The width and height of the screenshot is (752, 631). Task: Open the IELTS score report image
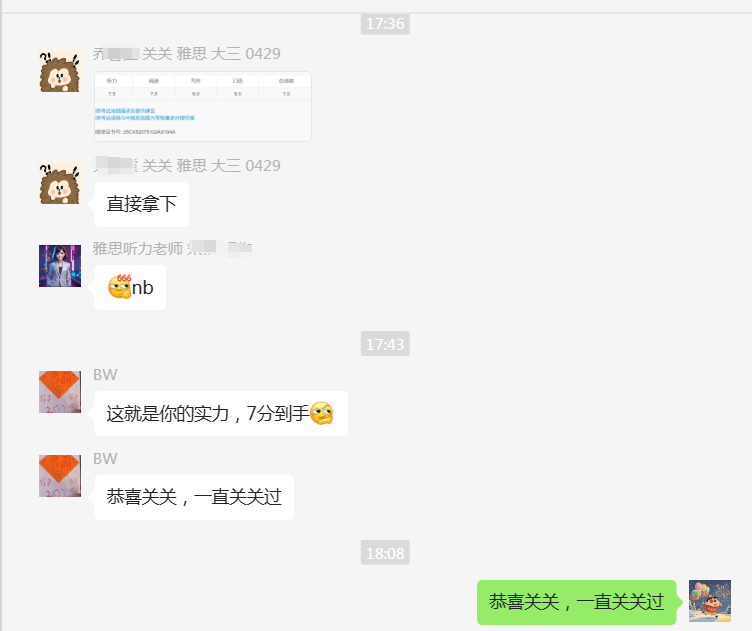coord(203,106)
